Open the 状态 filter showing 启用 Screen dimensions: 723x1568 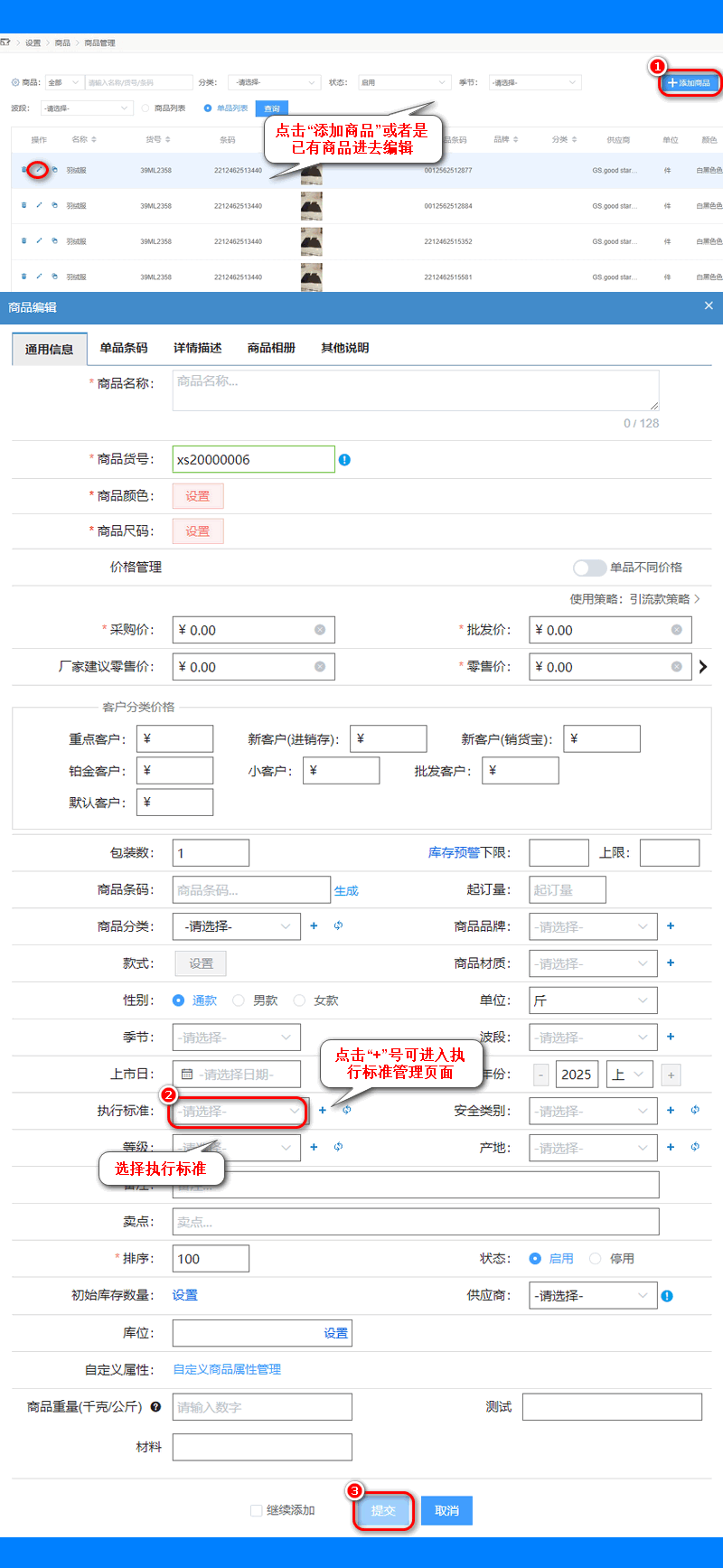pyautogui.click(x=404, y=82)
